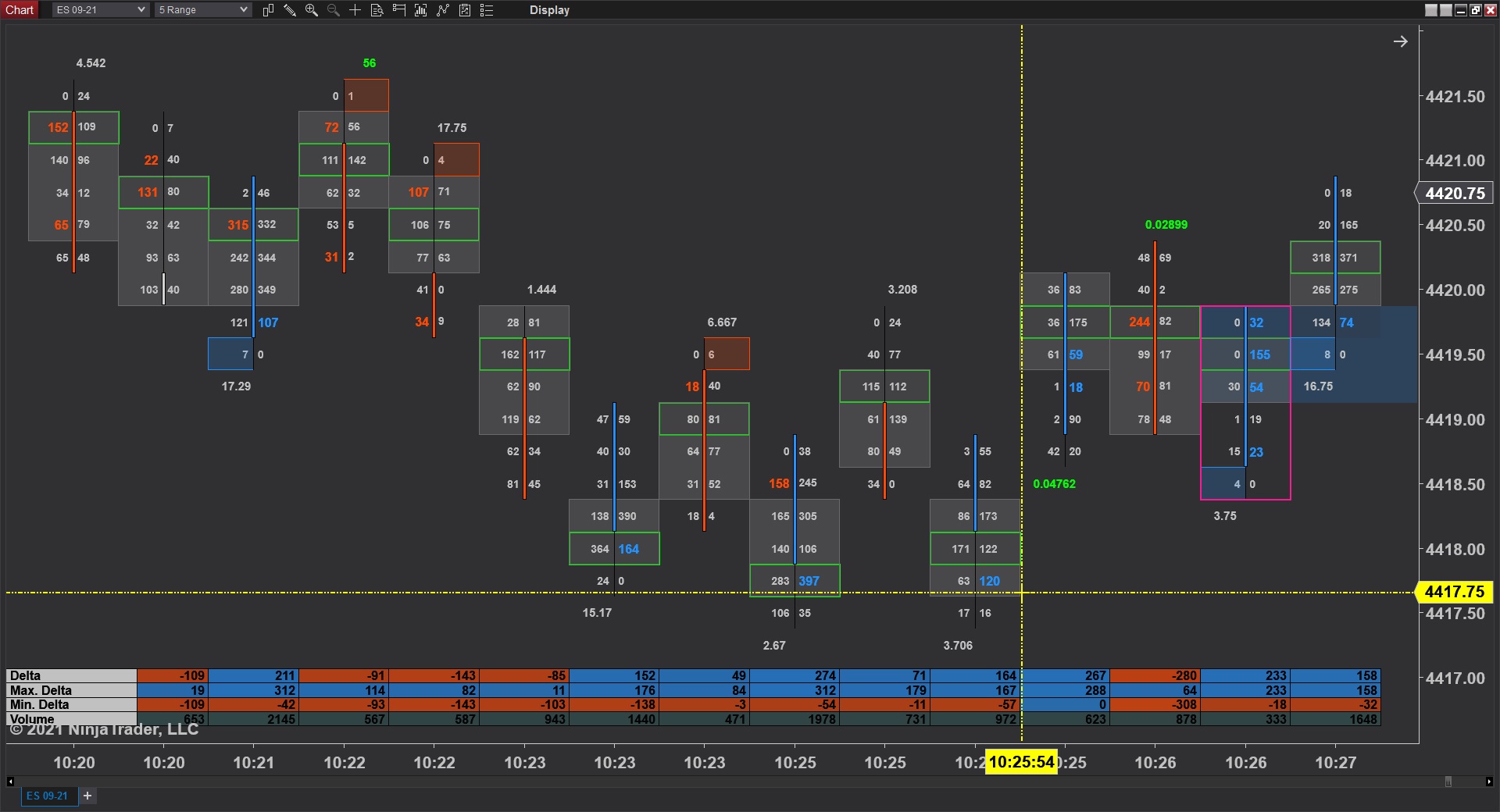Viewport: 1500px width, 812px height.
Task: Click the Max. Delta row label
Action: point(71,690)
